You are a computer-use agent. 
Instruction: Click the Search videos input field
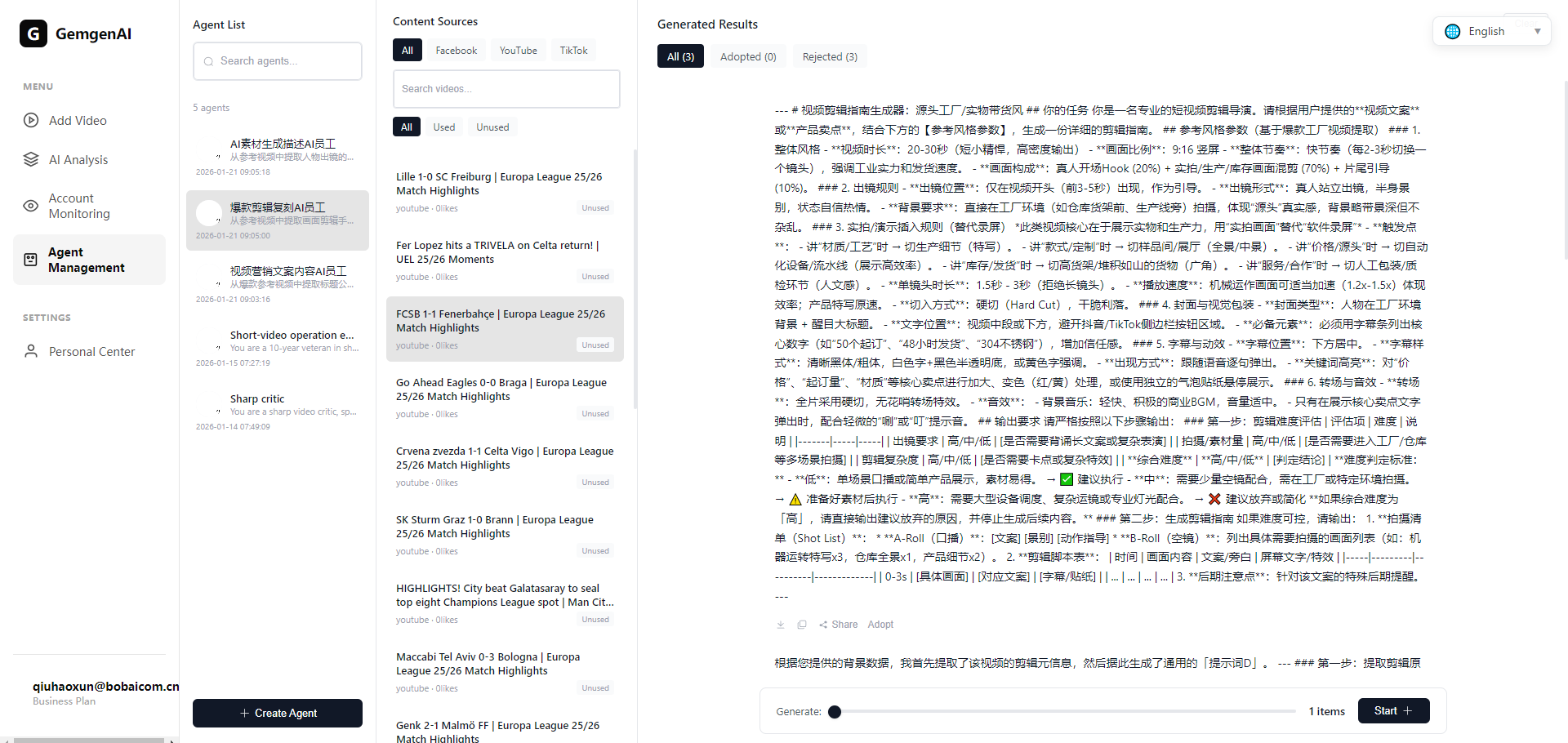(x=506, y=88)
